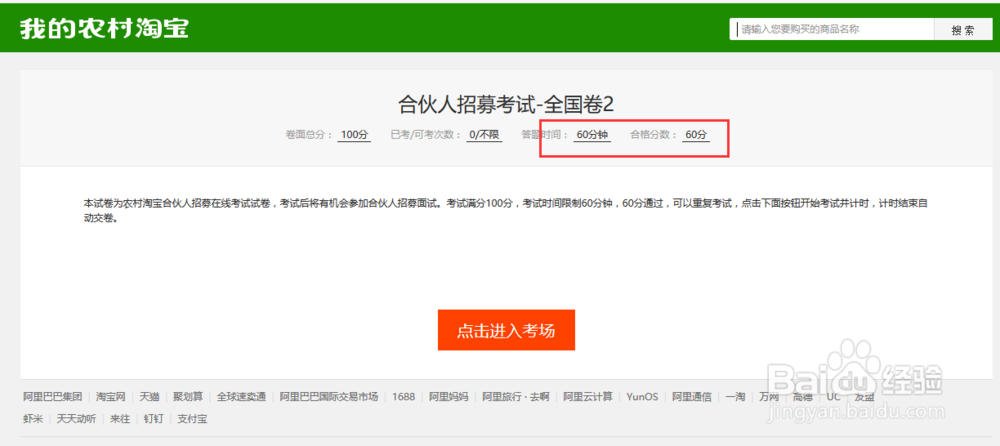
Task: Open the 一淘 footer link
Action: (735, 396)
